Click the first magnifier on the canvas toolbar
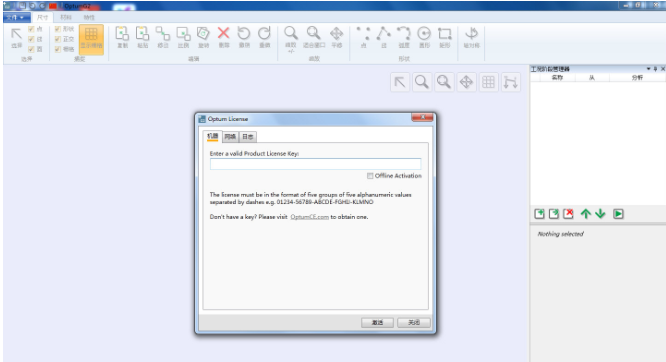The width and height of the screenshot is (666, 362). point(422,82)
